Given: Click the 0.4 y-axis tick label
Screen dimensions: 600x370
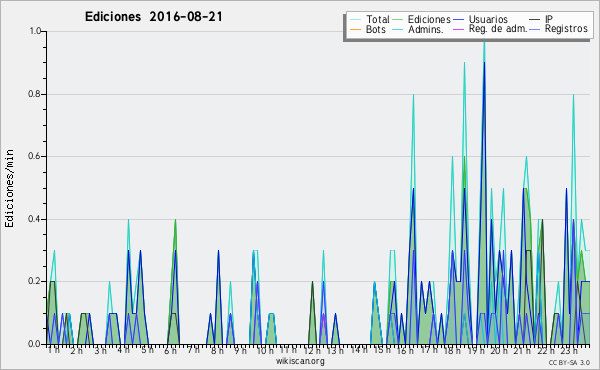Looking at the screenshot, I should [35, 219].
